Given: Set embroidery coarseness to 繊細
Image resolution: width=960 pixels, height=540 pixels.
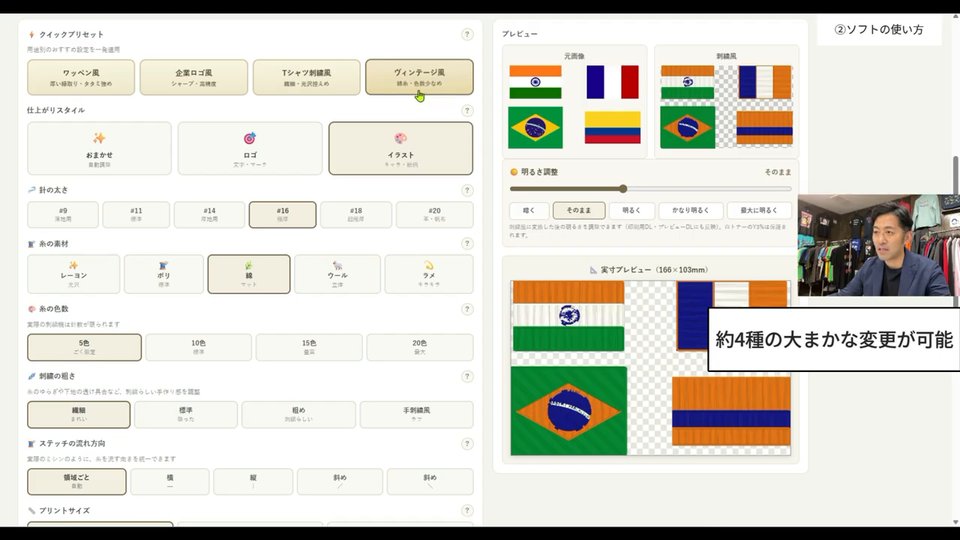Looking at the screenshot, I should pos(78,414).
